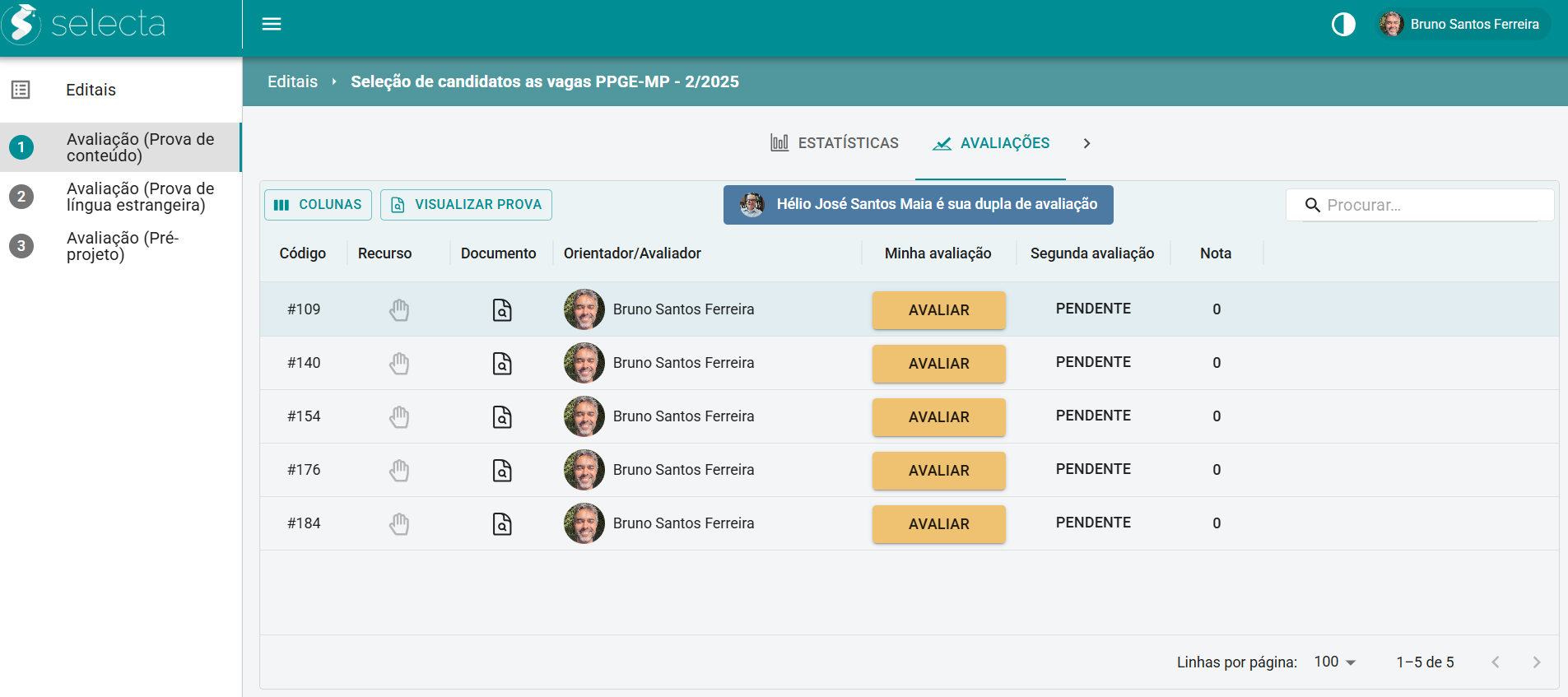Open the hamburger navigation menu
The image size is (1568, 697).
click(272, 24)
